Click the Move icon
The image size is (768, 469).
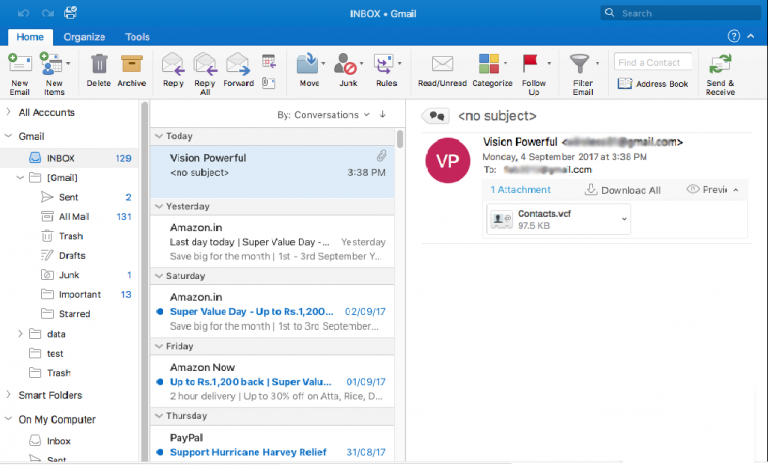click(x=308, y=64)
